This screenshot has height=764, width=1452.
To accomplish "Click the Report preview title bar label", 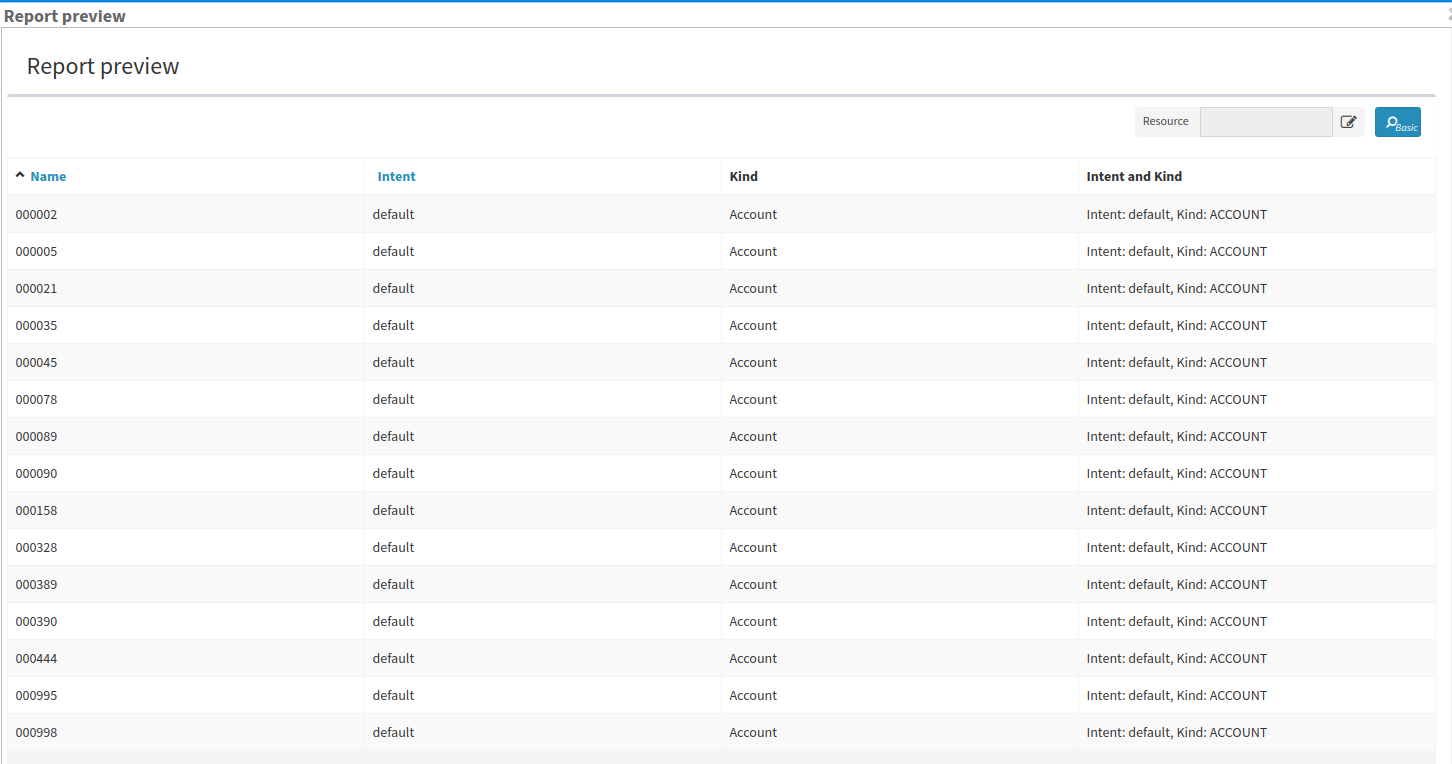I will (x=65, y=15).
